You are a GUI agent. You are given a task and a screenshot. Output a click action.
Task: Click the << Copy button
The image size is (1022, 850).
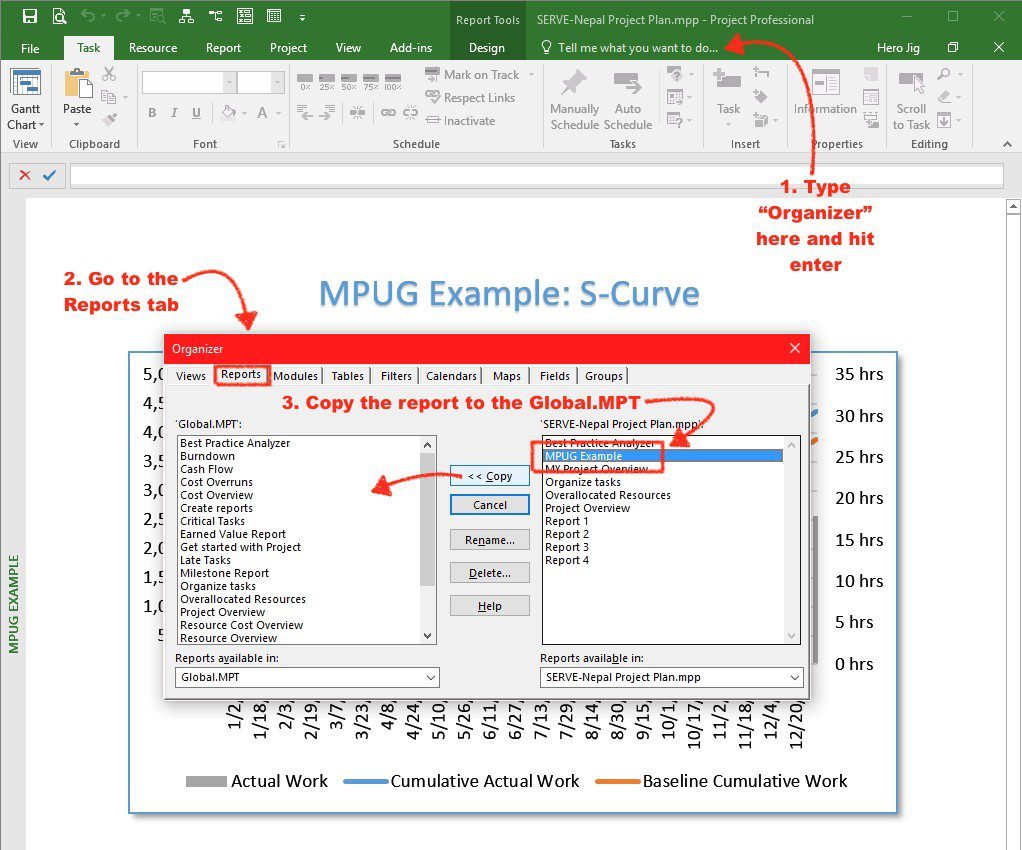click(x=489, y=476)
